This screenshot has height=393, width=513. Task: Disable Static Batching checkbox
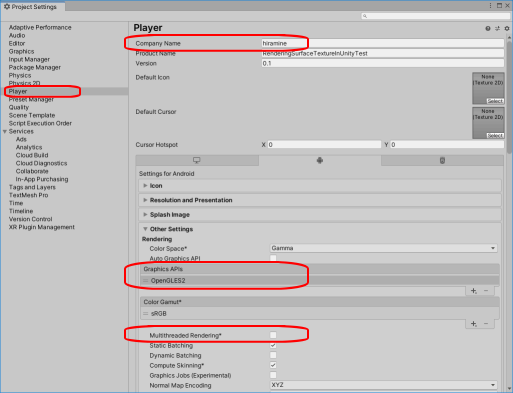pyautogui.click(x=273, y=345)
